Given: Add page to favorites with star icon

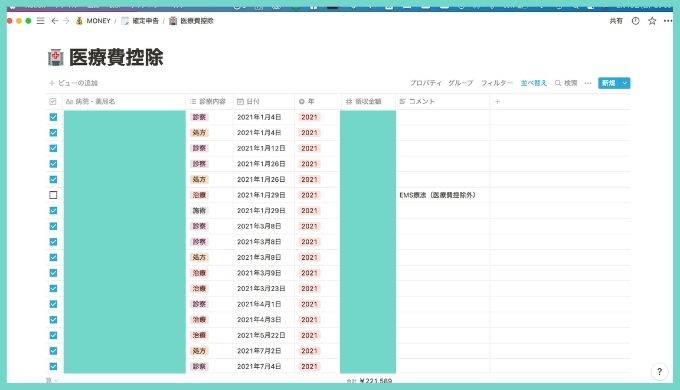Looking at the screenshot, I should [652, 21].
